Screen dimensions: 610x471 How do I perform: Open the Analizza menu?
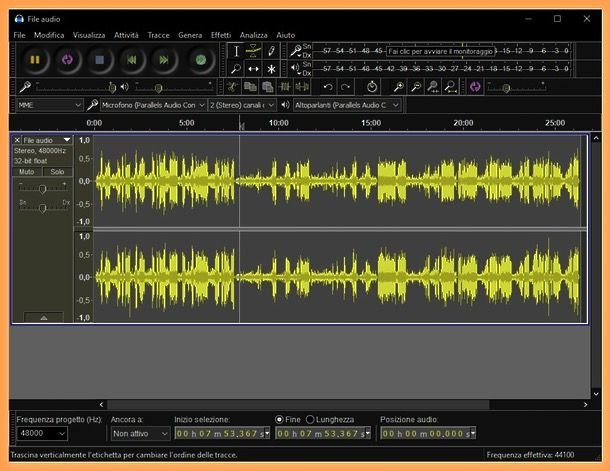tap(253, 35)
